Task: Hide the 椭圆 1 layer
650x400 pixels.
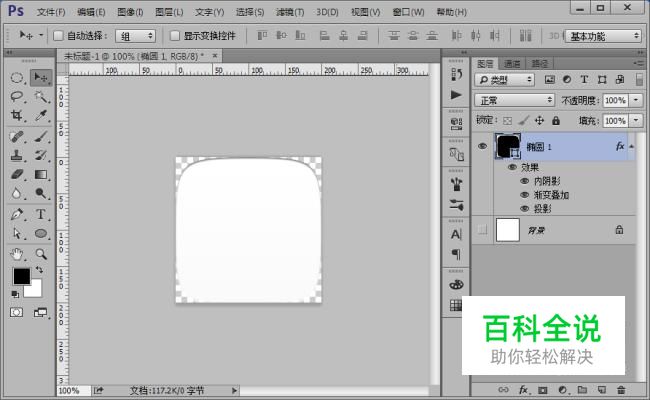Action: (483, 147)
